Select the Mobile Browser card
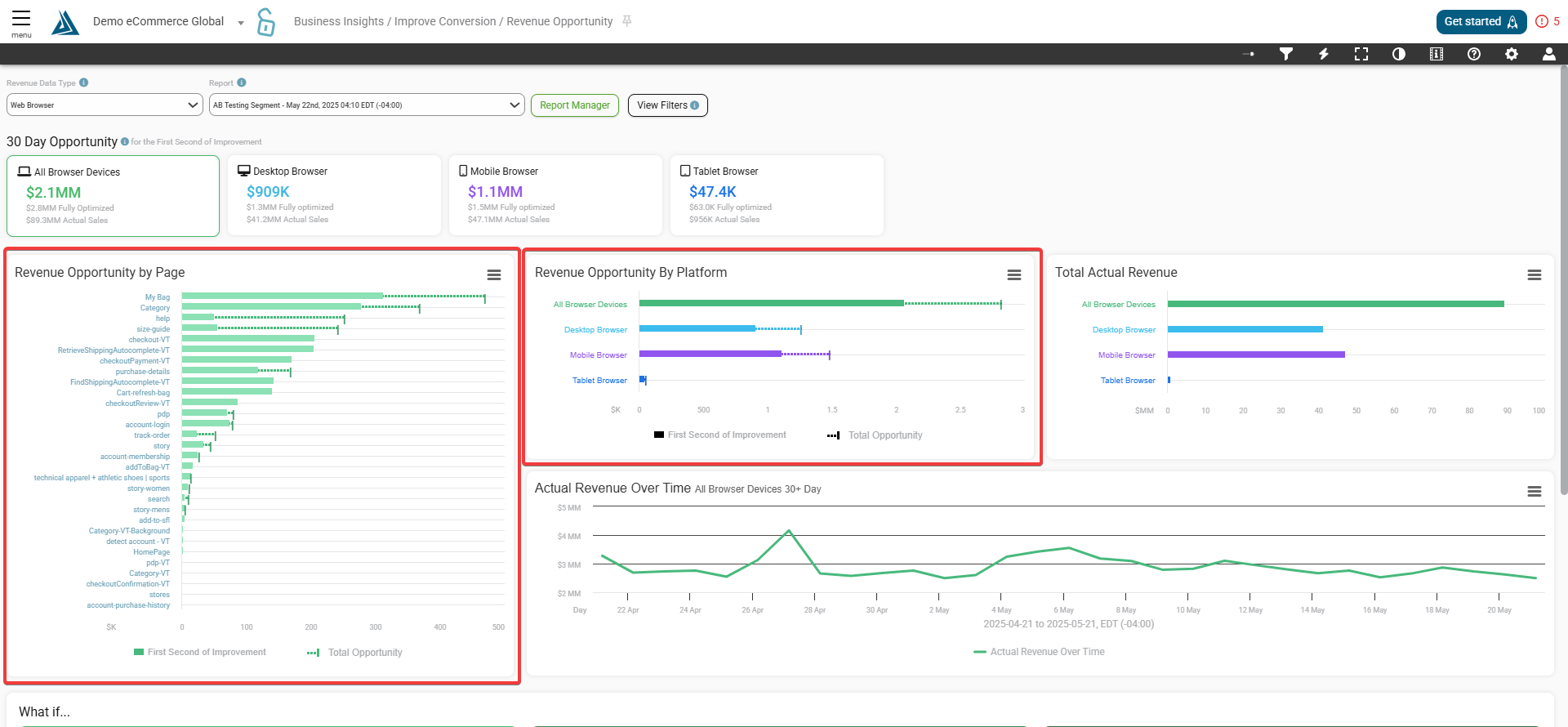 (x=555, y=195)
